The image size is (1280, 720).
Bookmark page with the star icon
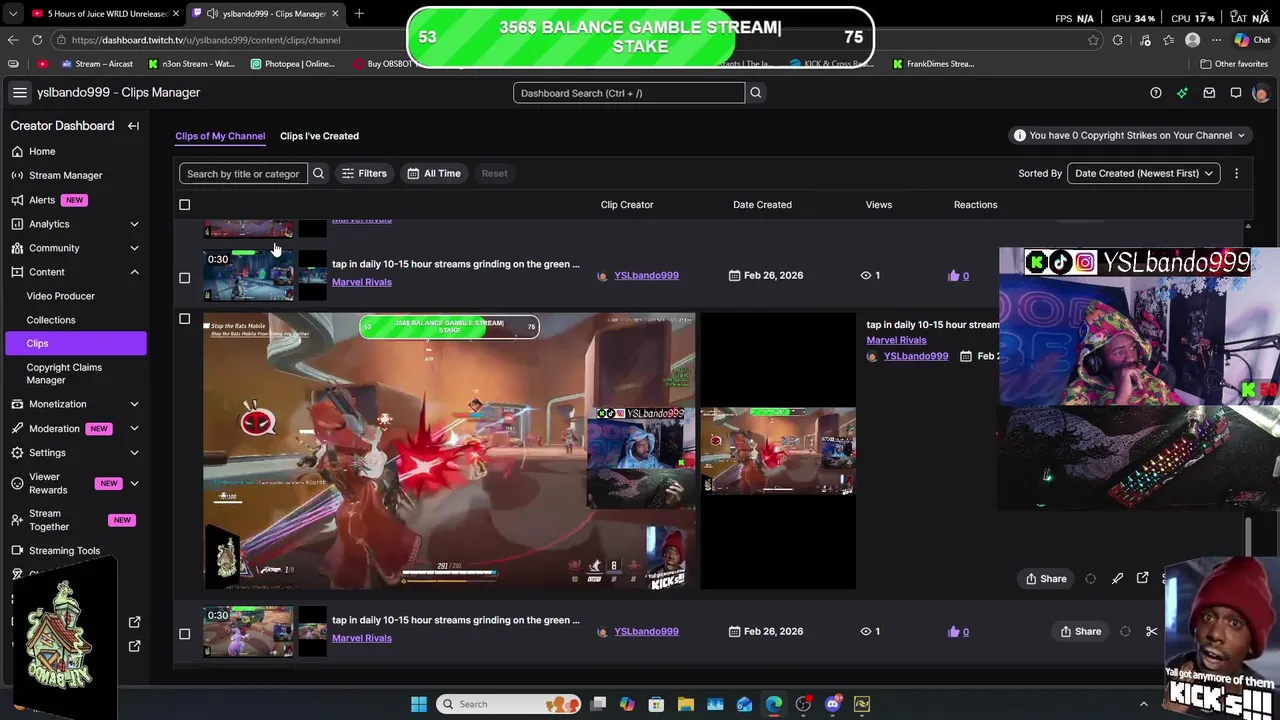pyautogui.click(x=1093, y=40)
